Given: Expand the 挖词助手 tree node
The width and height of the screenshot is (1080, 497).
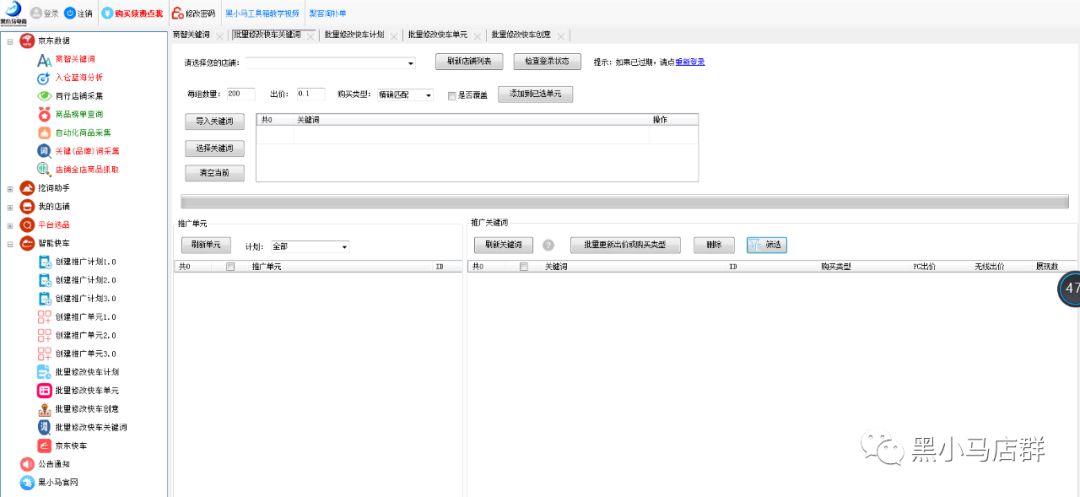Looking at the screenshot, I should [x=10, y=189].
